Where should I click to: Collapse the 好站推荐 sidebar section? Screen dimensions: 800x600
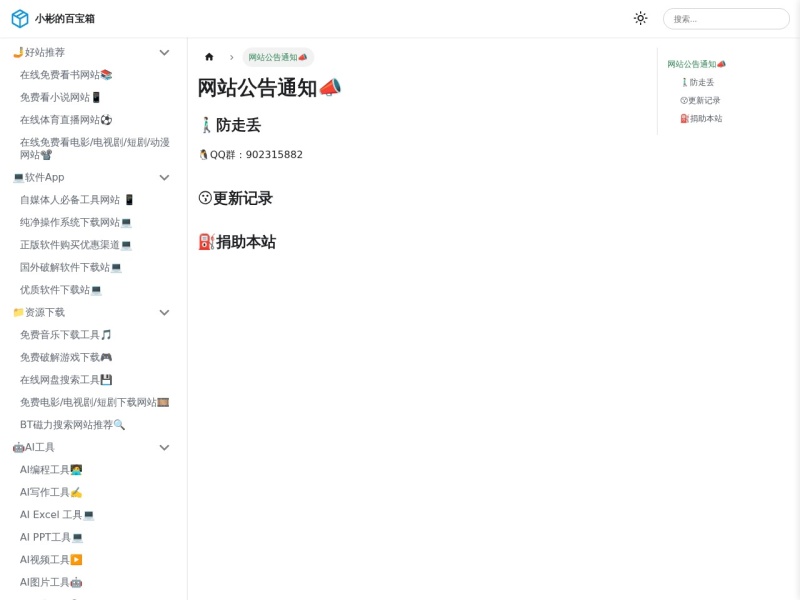(164, 53)
